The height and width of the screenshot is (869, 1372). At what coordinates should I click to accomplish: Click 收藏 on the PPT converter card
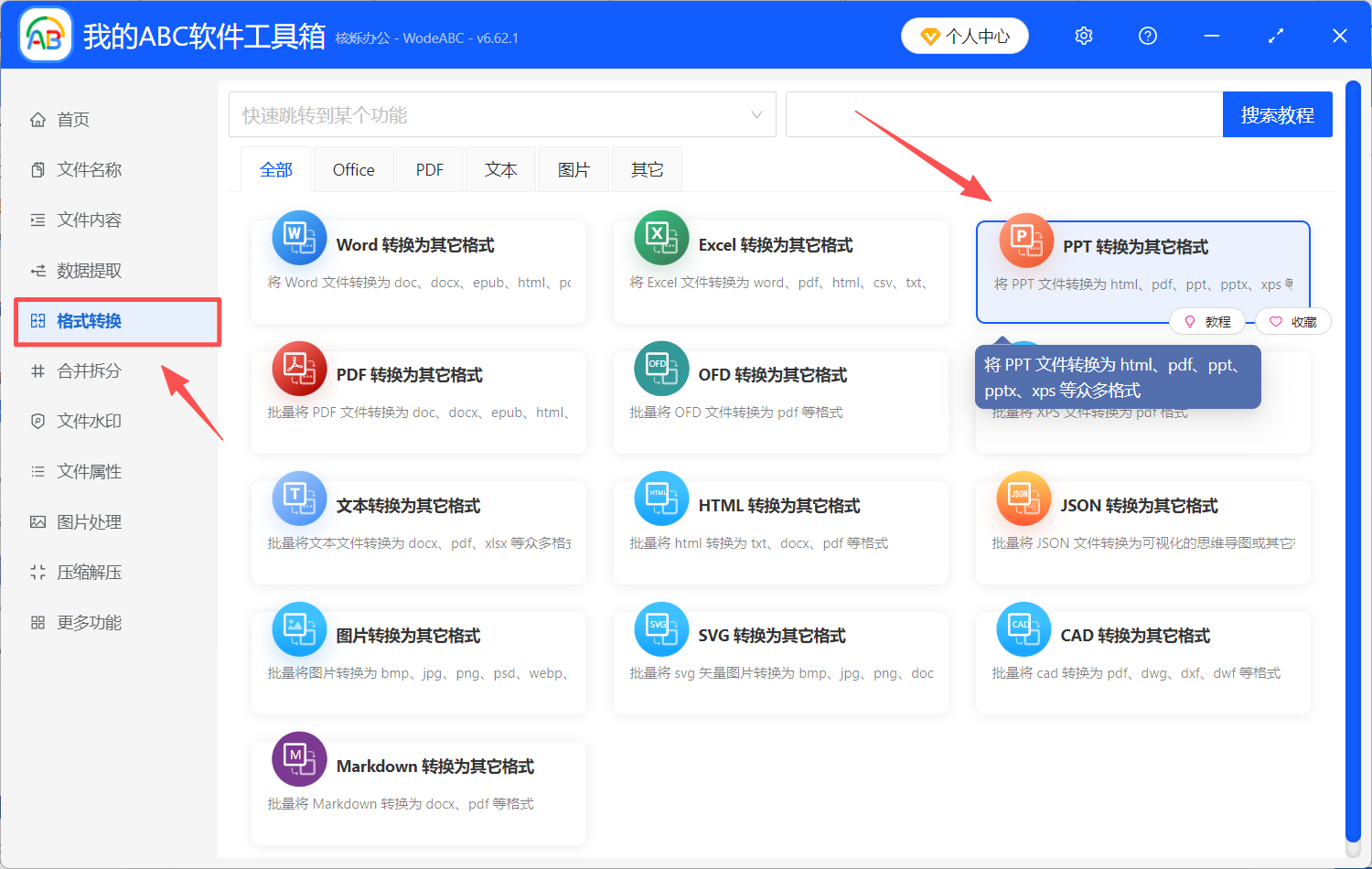point(1292,321)
